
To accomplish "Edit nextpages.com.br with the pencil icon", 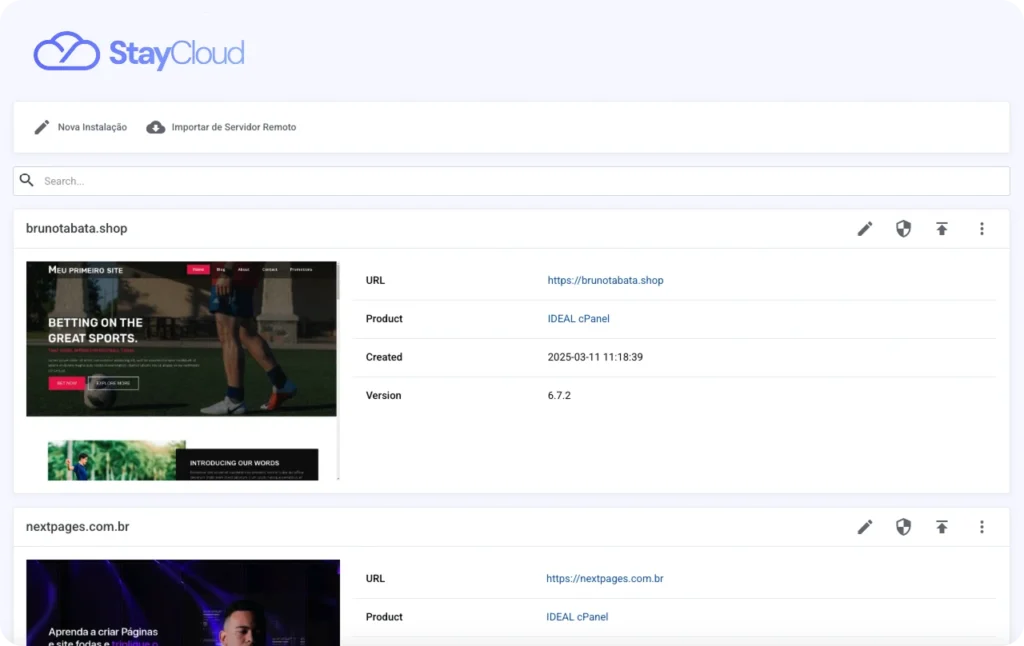I will 865,526.
